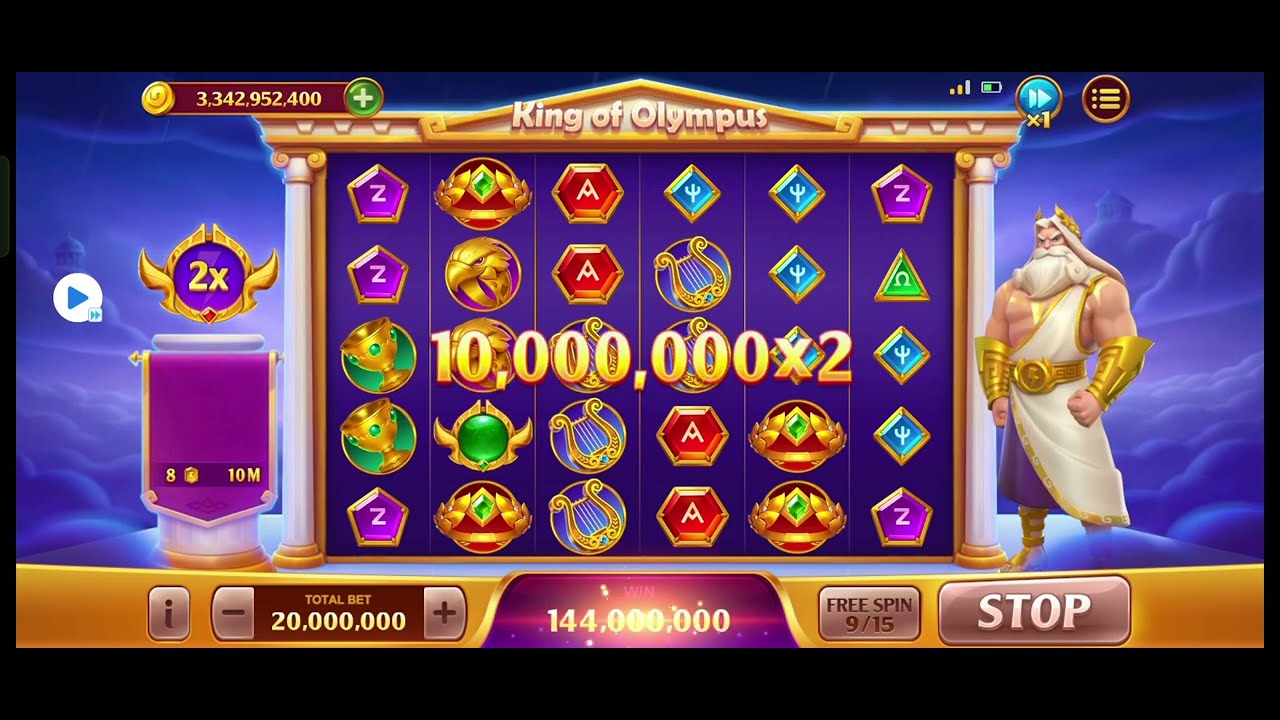Screen dimensions: 1280x720
Task: Tap the 144,000,000 win display
Action: click(x=638, y=620)
